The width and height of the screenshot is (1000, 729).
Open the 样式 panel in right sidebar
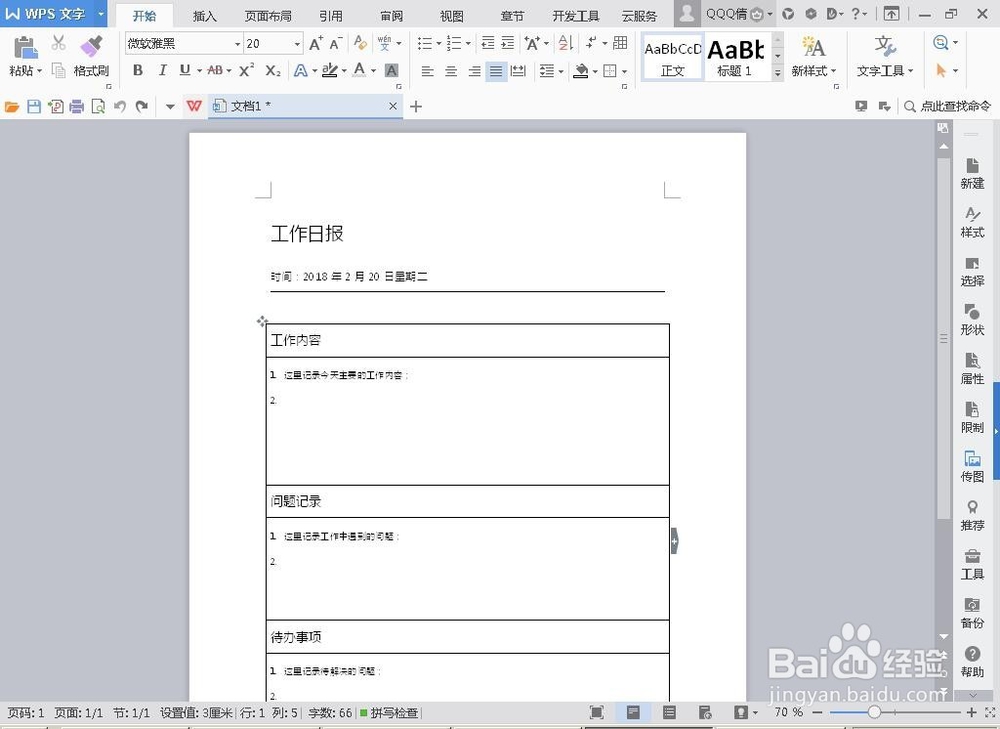tap(971, 221)
